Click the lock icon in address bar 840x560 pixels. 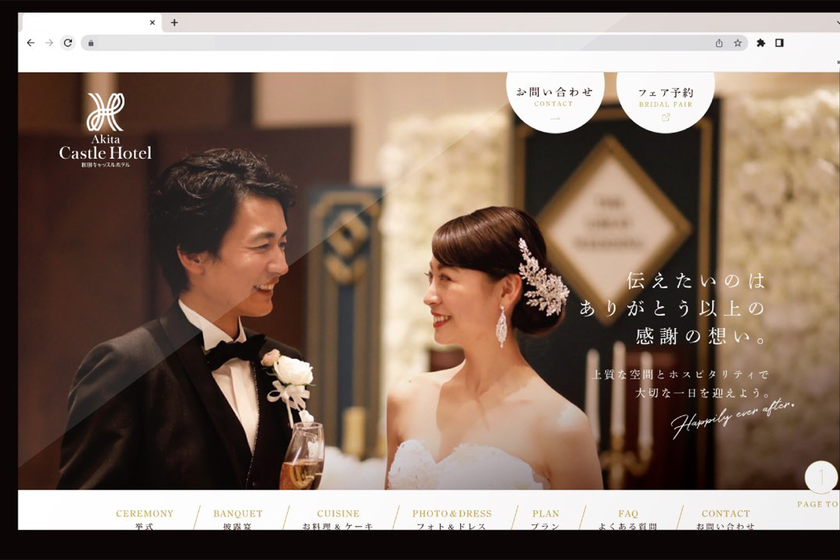(x=91, y=43)
